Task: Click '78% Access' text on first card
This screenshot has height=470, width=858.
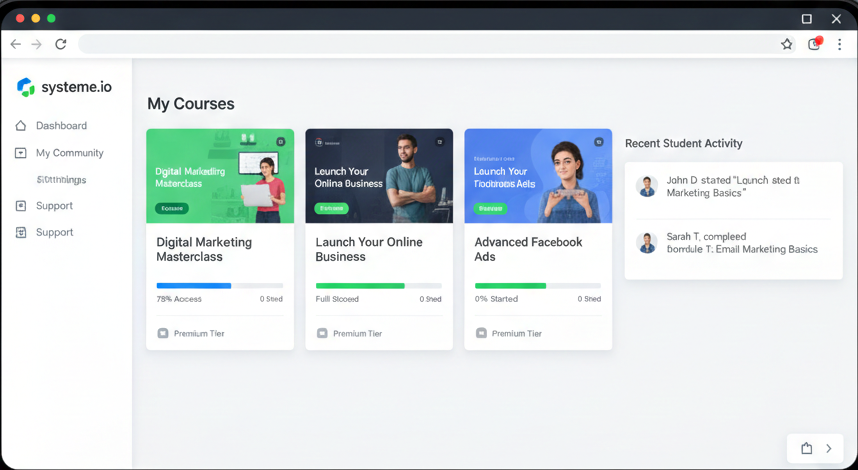Action: tap(179, 299)
